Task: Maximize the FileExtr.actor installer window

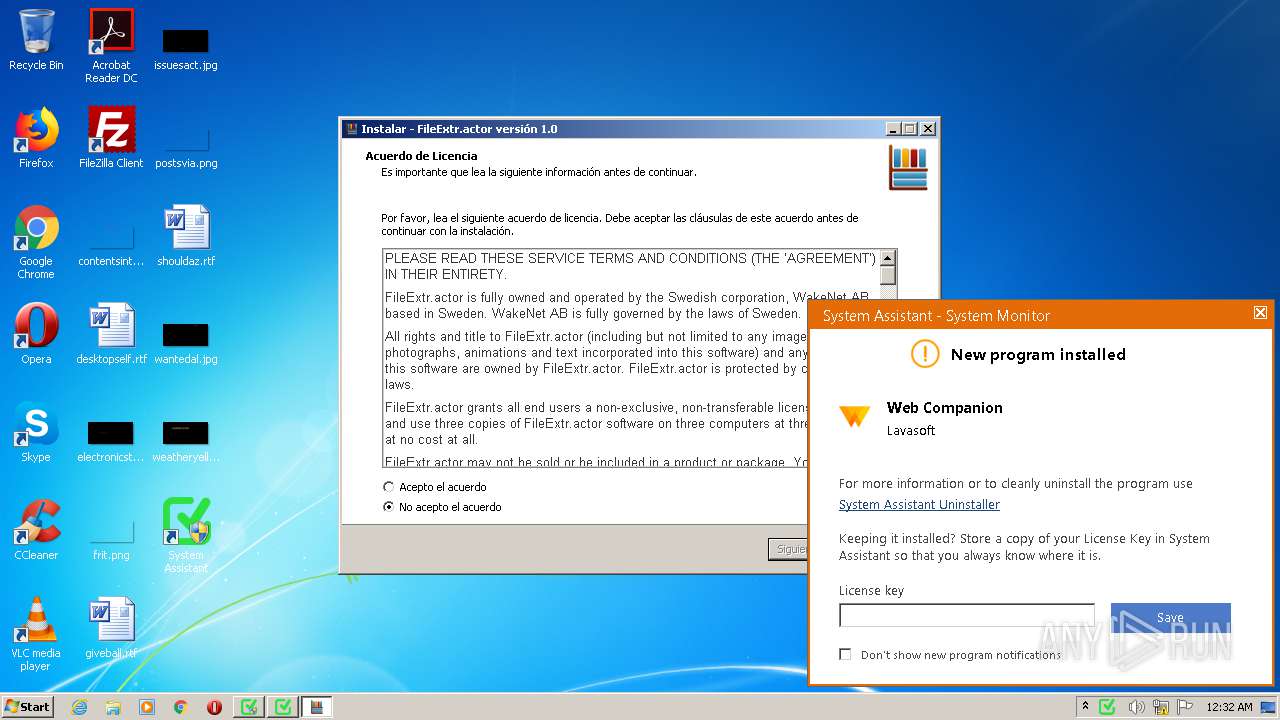Action: pyautogui.click(x=909, y=129)
